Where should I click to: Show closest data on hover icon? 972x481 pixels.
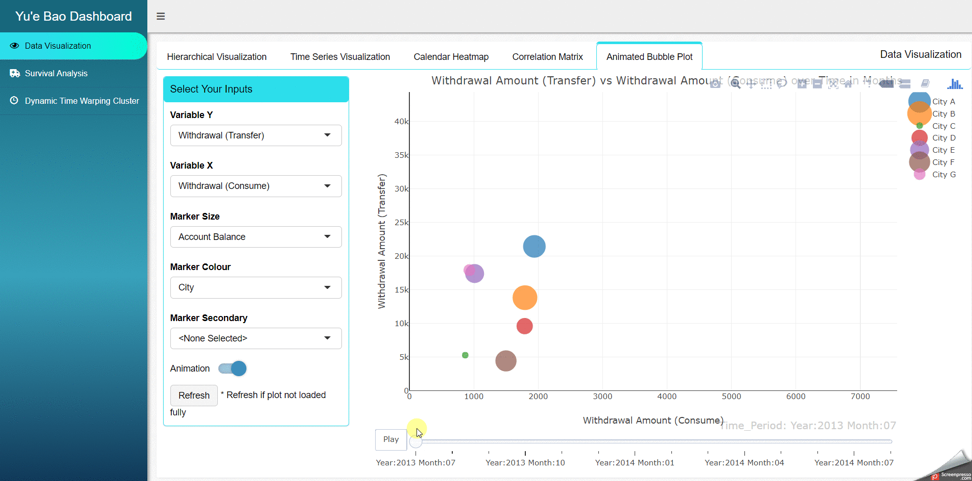(x=886, y=84)
